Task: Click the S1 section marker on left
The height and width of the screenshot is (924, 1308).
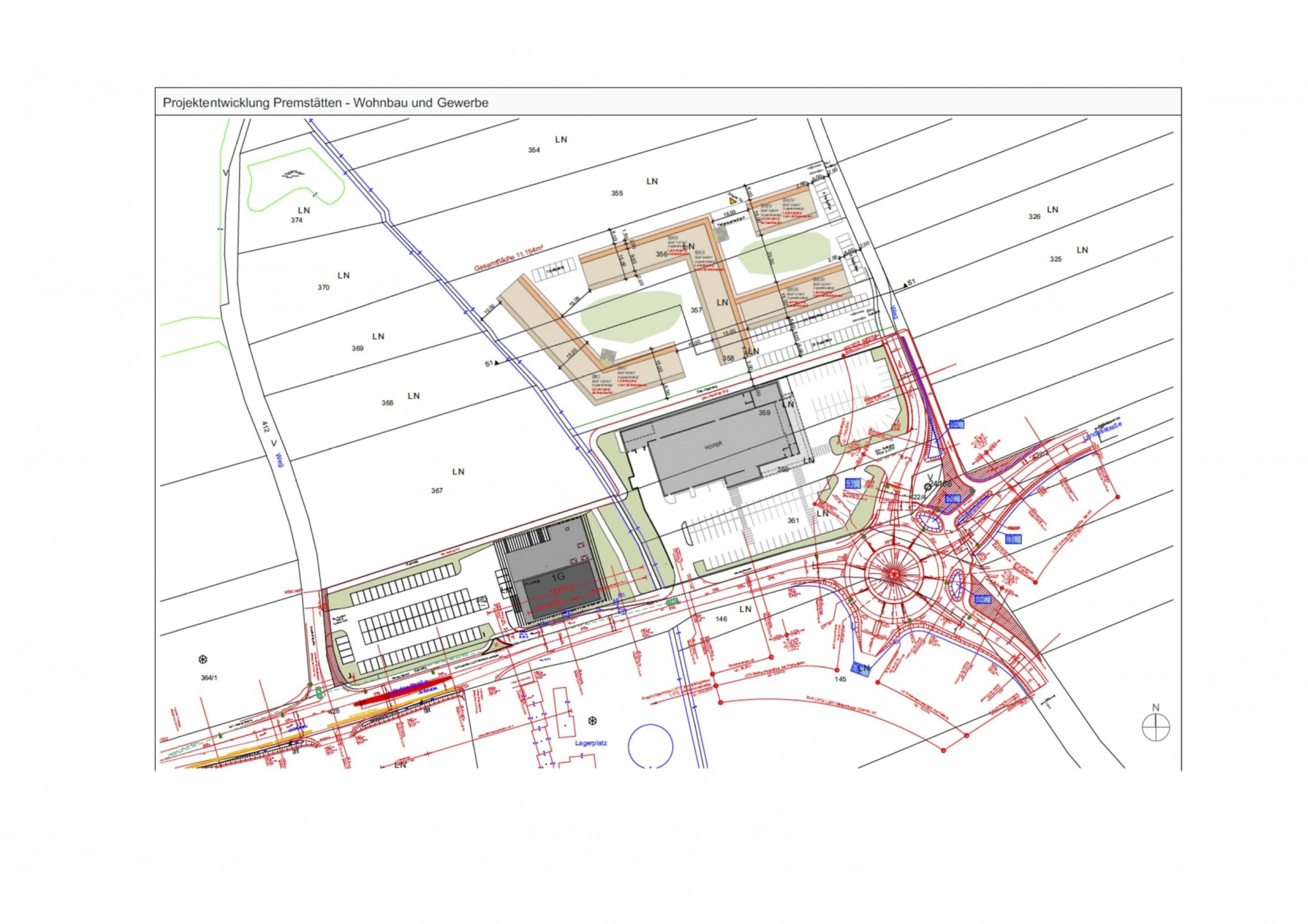Action: pos(491,364)
